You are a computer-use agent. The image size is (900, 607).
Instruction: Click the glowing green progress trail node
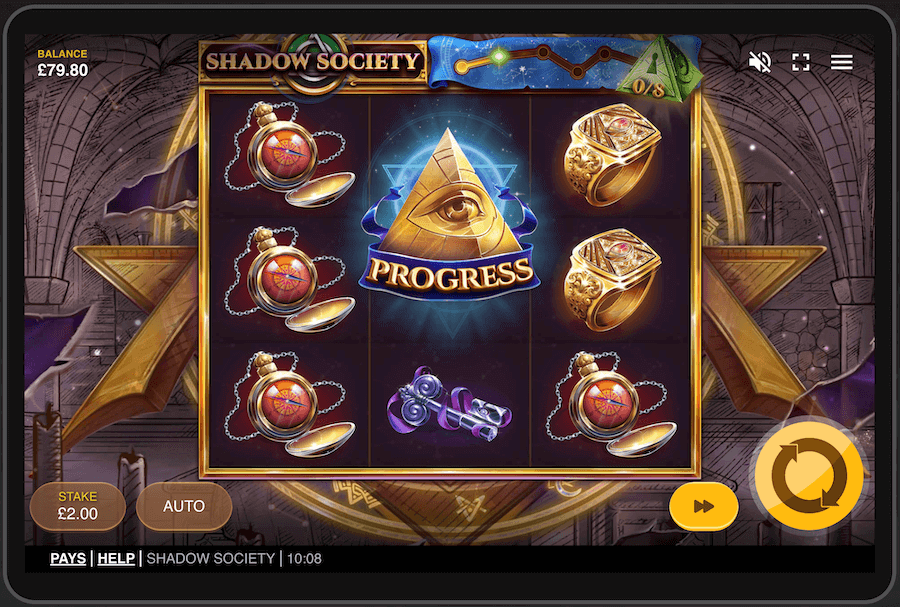[499, 56]
